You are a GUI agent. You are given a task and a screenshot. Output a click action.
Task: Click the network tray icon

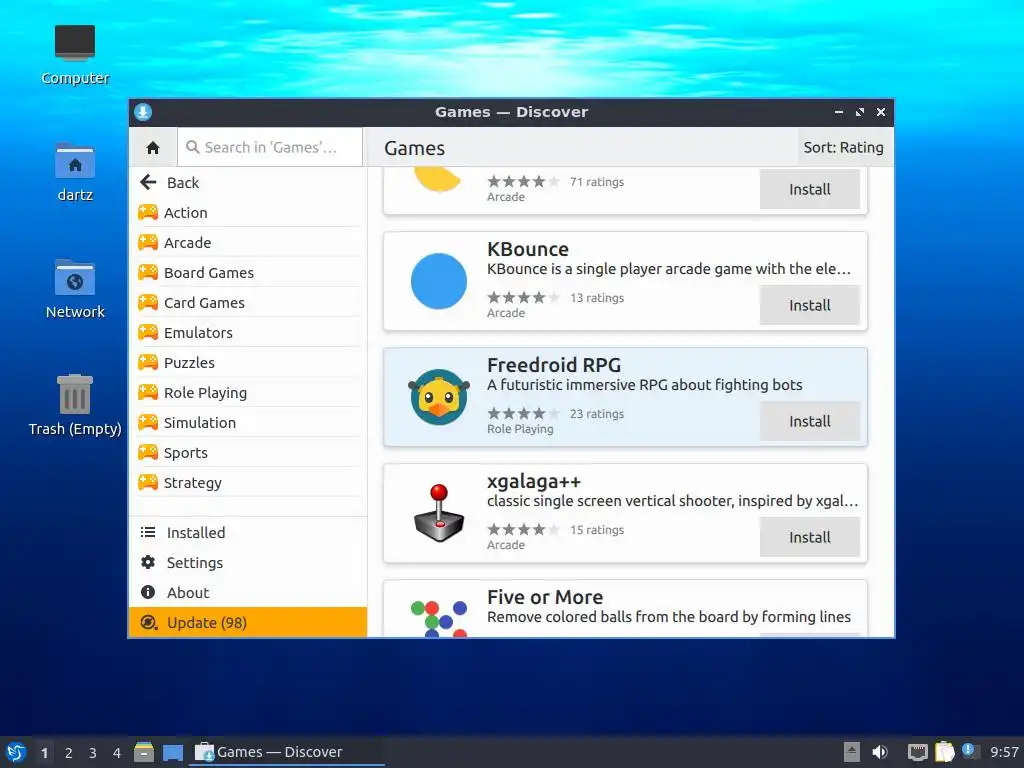918,752
